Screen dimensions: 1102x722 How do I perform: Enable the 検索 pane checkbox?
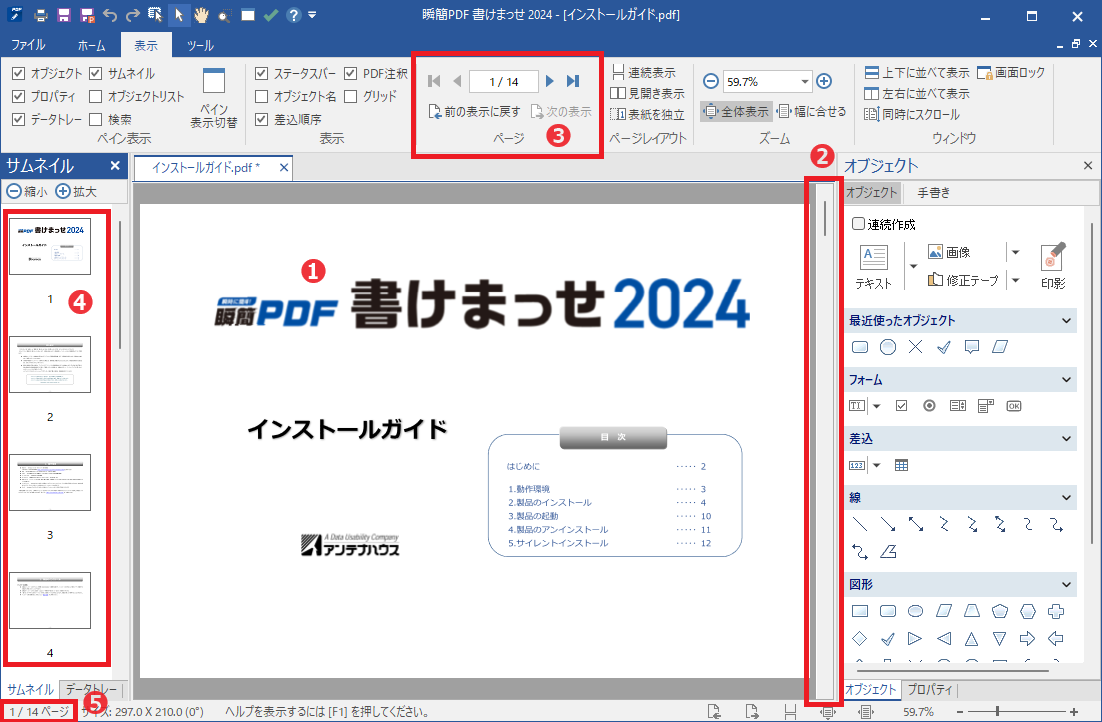[x=96, y=120]
